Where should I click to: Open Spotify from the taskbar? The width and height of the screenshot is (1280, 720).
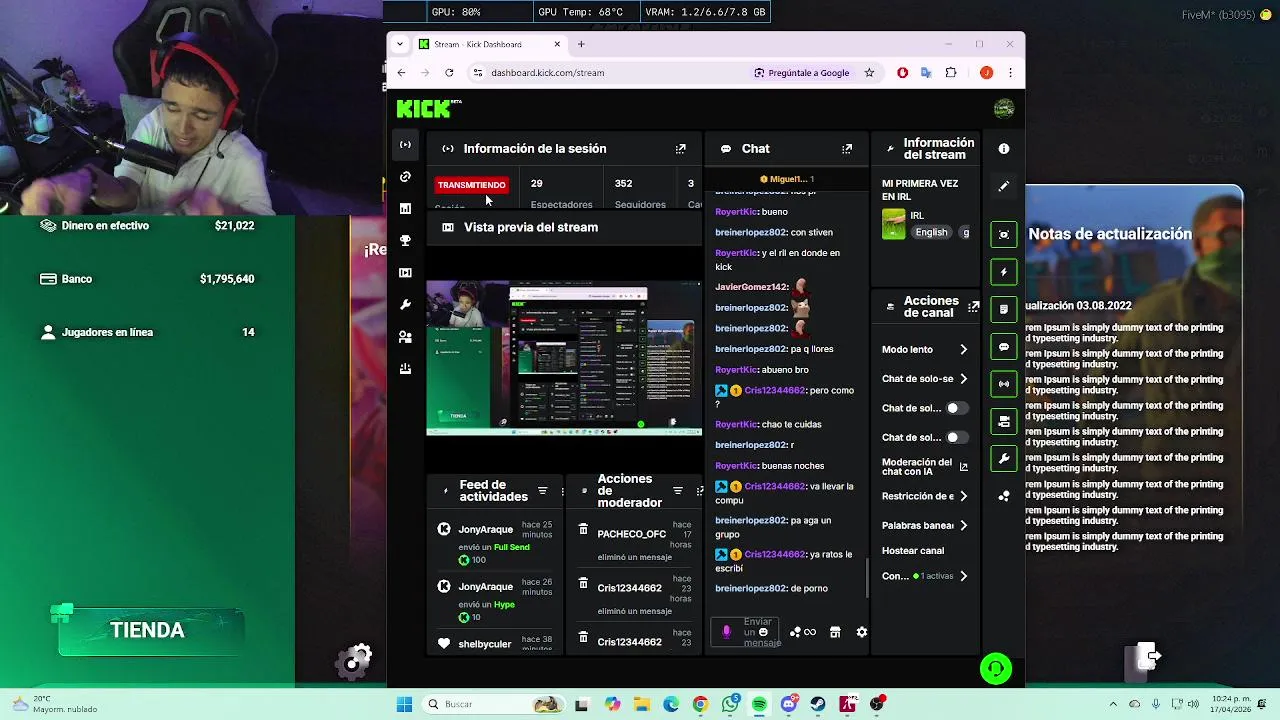[759, 704]
